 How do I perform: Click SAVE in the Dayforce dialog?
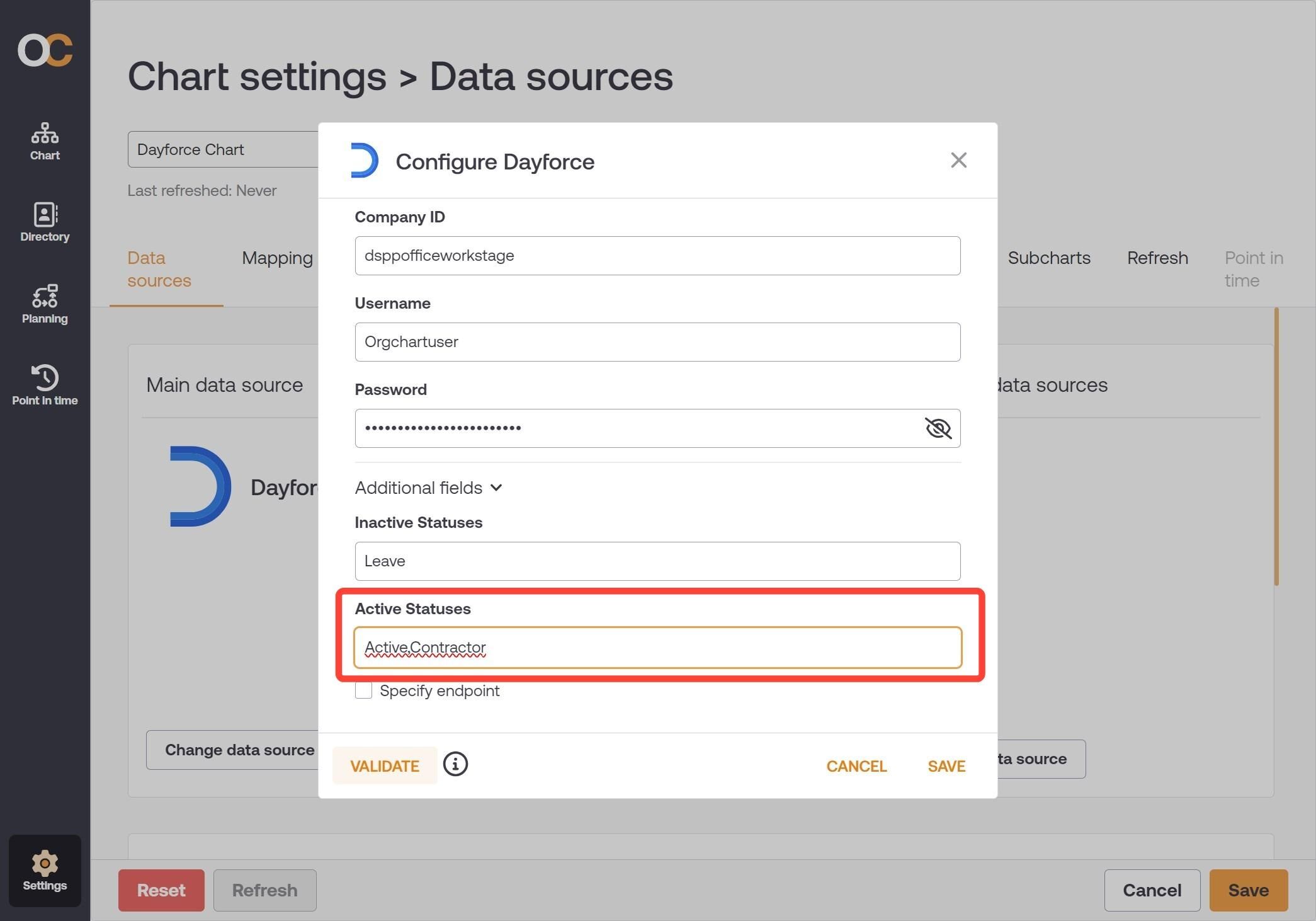click(946, 766)
